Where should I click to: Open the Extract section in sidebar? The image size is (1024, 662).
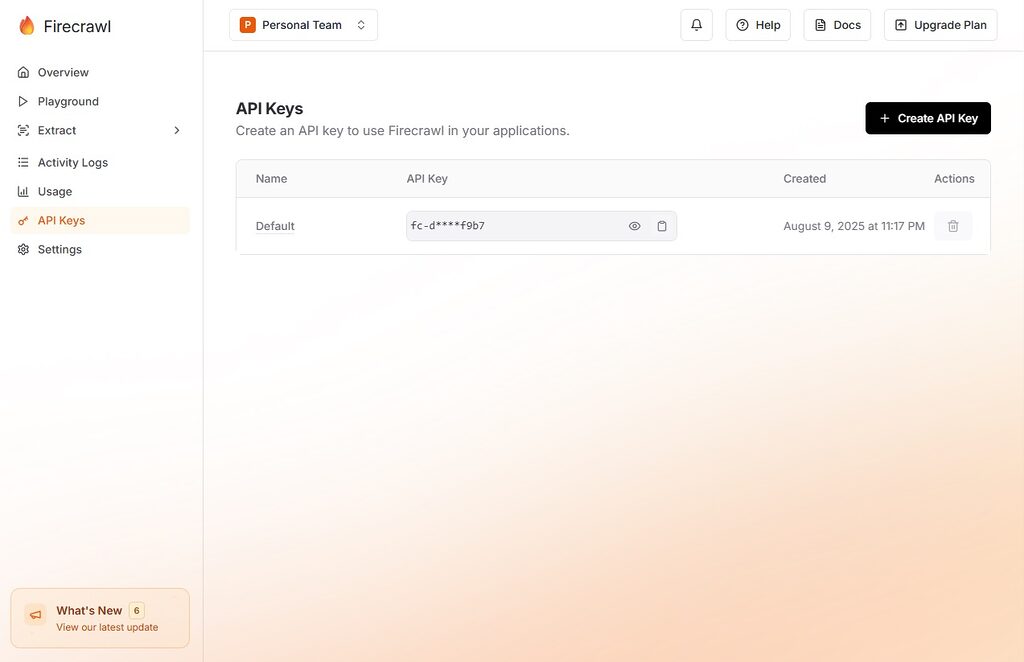tap(57, 130)
